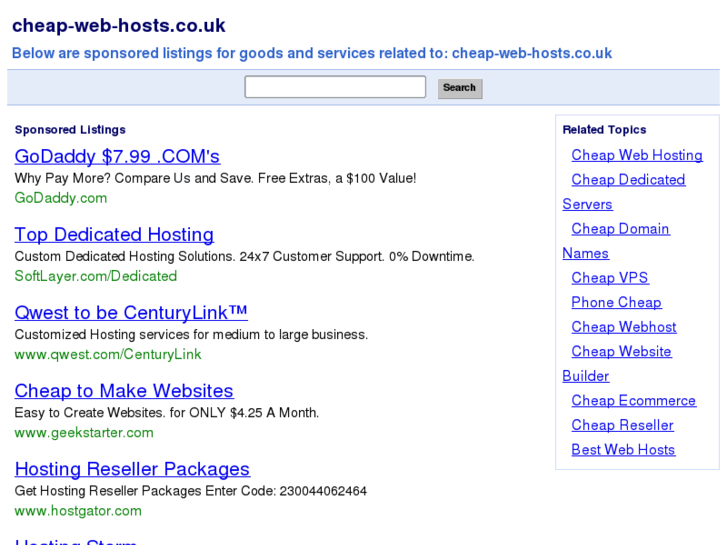Select Cheap Reseller related topic
Screen dimensions: 727x545
(x=622, y=425)
